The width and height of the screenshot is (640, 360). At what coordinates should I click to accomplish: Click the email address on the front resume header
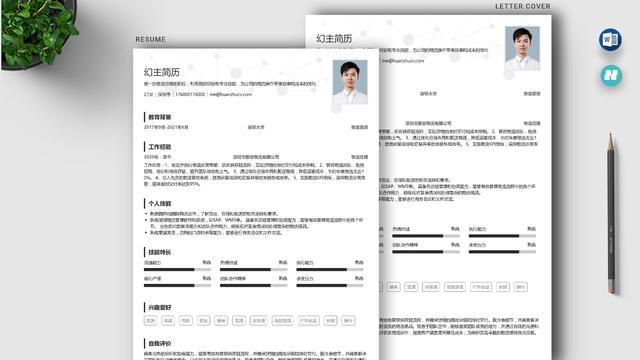click(231, 94)
